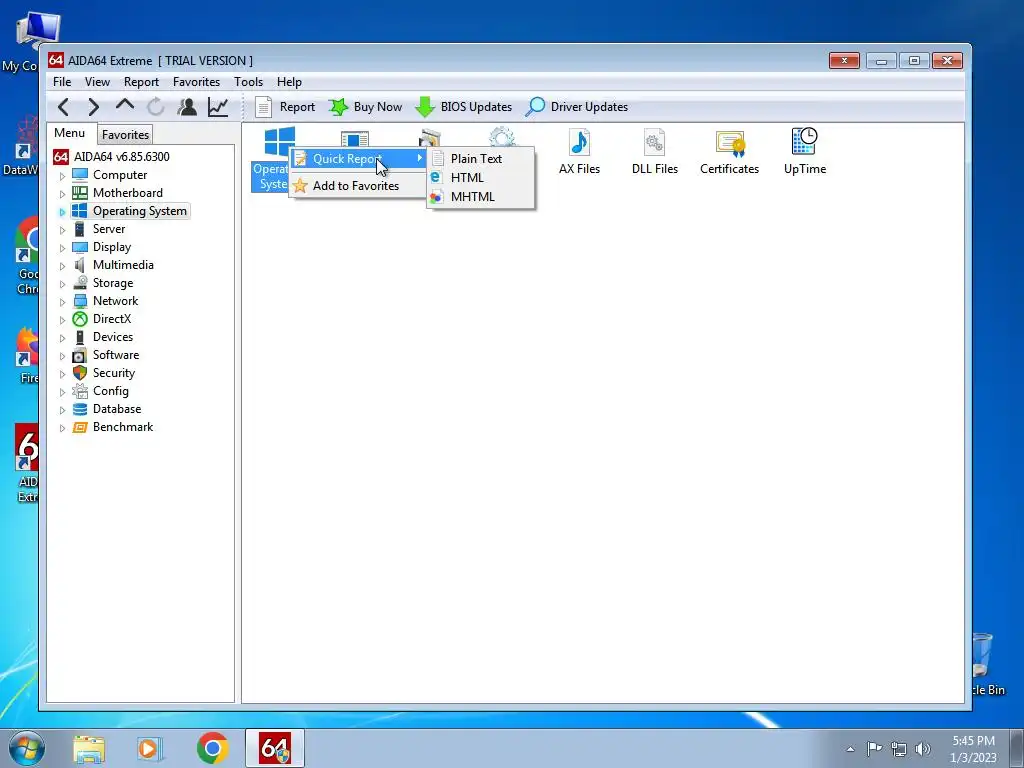Image resolution: width=1024 pixels, height=768 pixels.
Task: Open File Explorer from the taskbar
Action: point(89,748)
